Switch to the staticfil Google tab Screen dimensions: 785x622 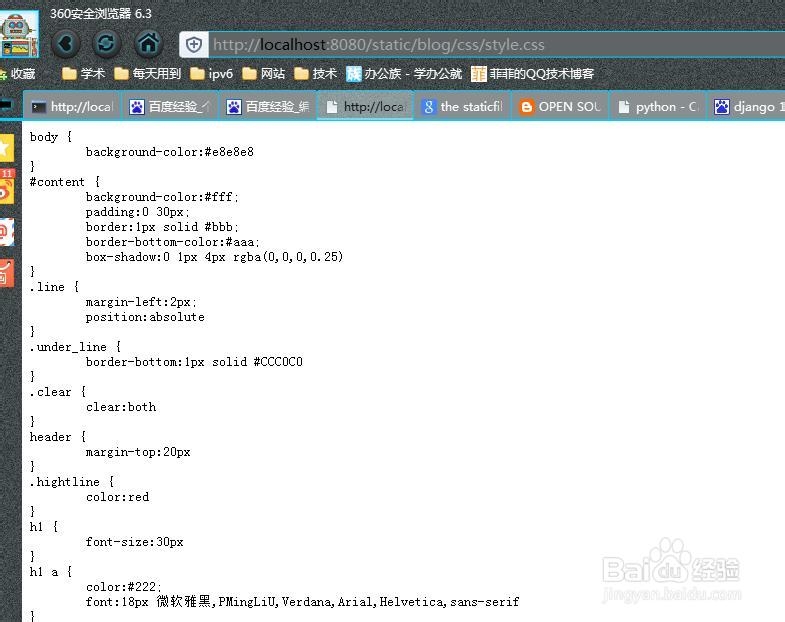tap(462, 106)
